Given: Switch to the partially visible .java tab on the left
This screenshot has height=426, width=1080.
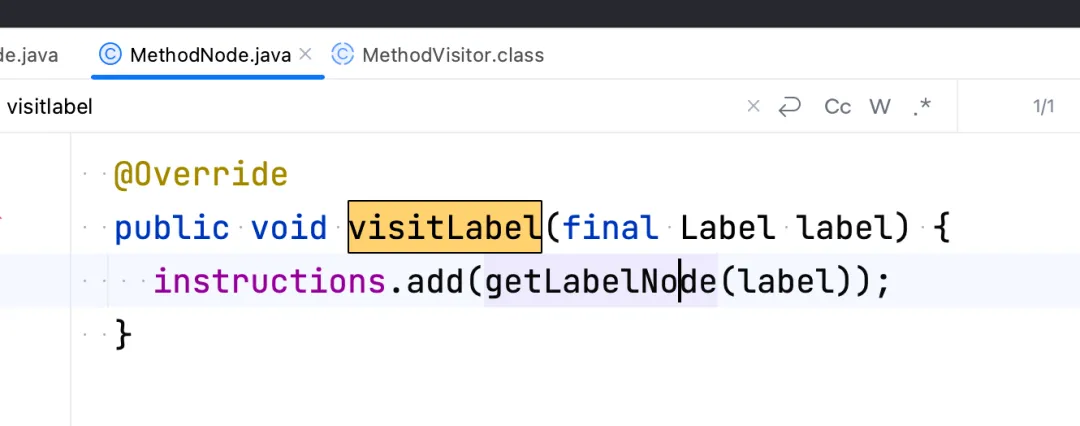Looking at the screenshot, I should [x=30, y=55].
